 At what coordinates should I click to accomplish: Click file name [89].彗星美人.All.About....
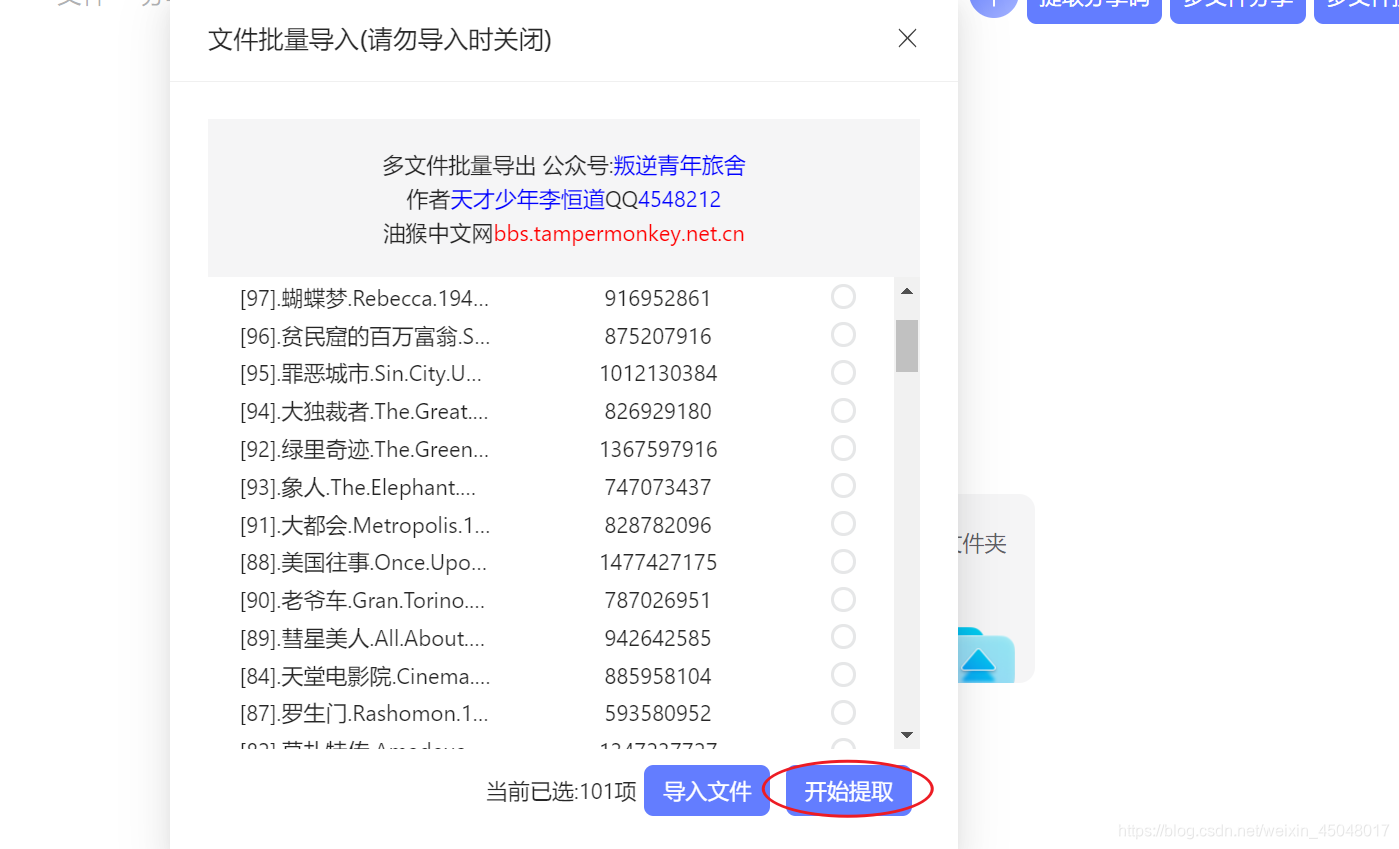tap(362, 639)
